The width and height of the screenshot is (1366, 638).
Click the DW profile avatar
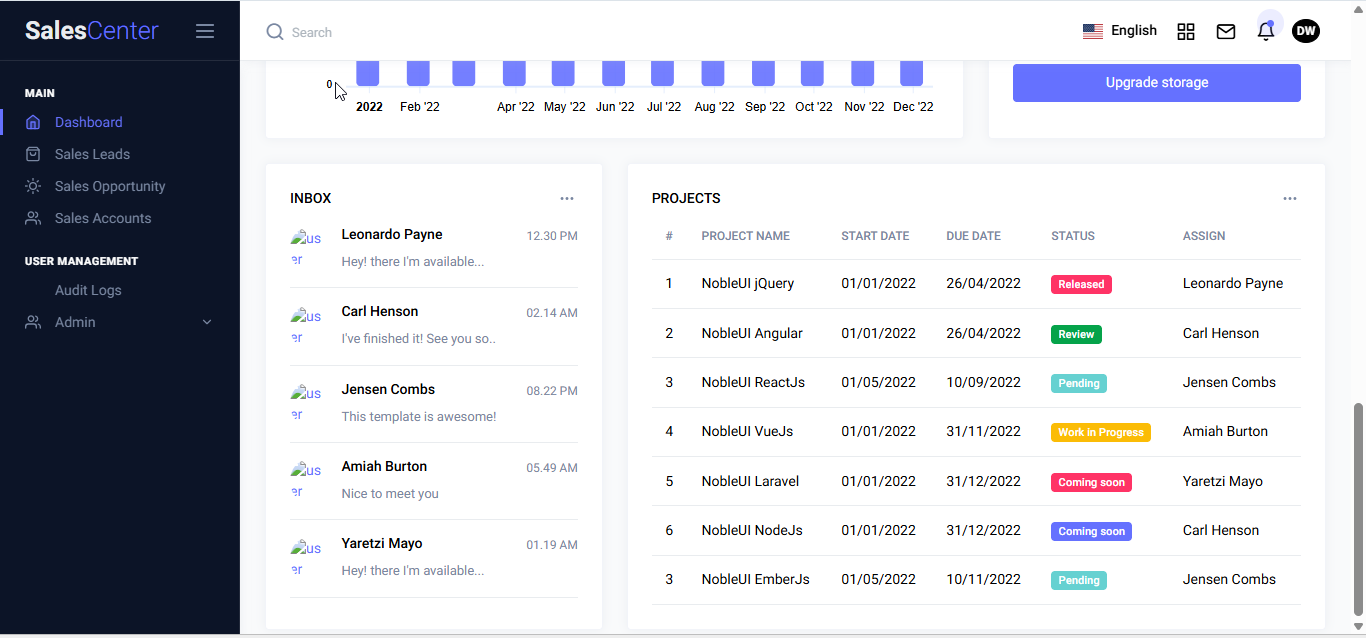[x=1306, y=32]
